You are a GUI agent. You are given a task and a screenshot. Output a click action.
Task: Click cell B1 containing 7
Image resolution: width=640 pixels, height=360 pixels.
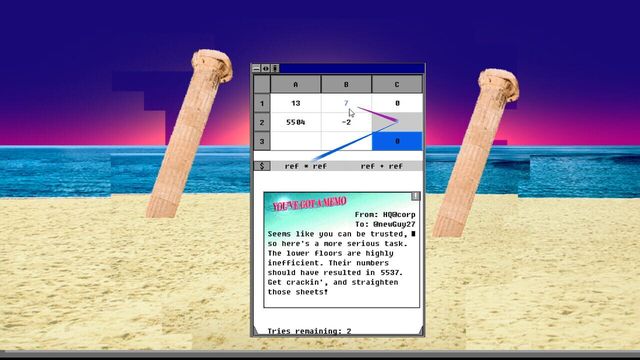pos(346,103)
